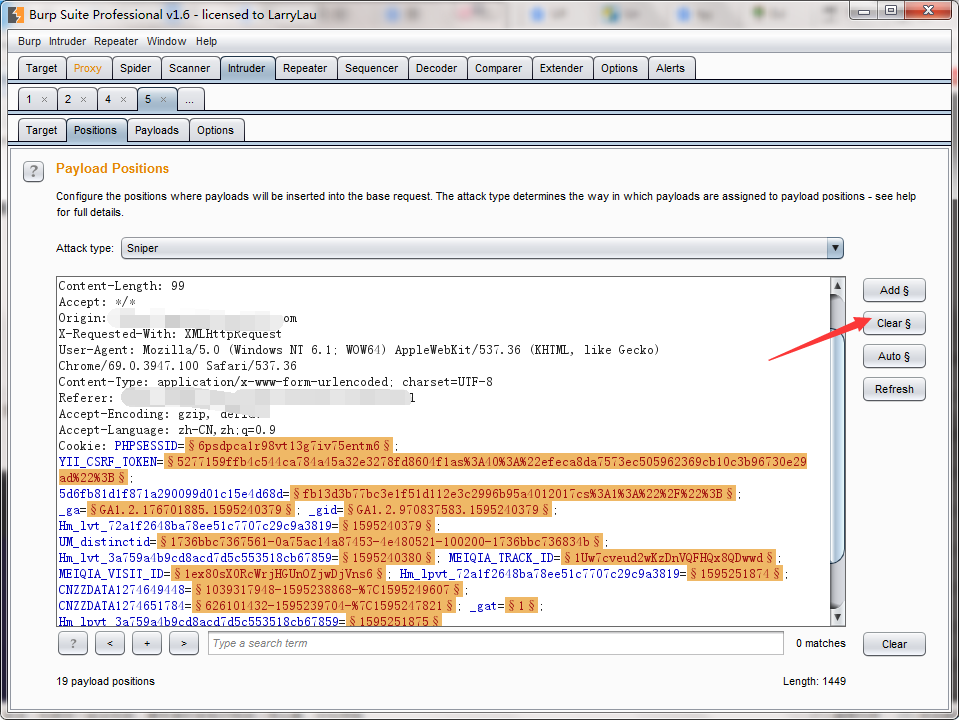Close Intruder attack tab 2
Viewport: 959px width, 720px height.
click(x=84, y=99)
